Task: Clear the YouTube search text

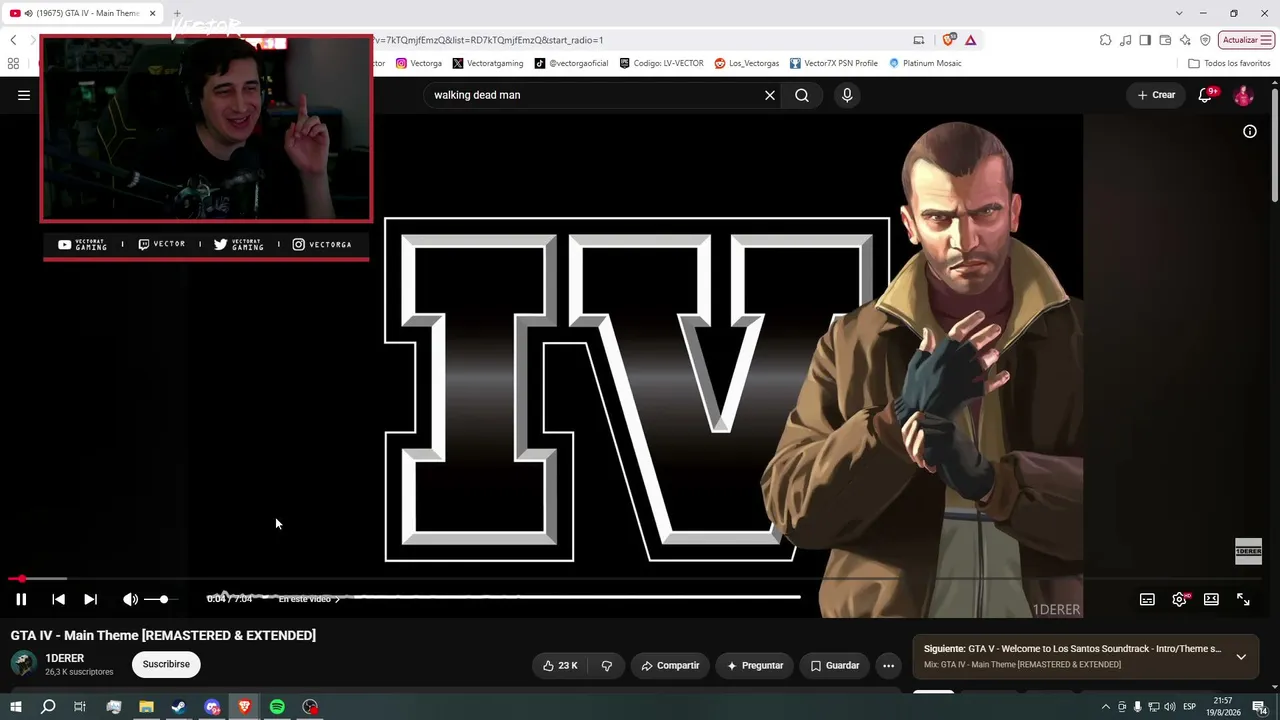Action: point(770,95)
